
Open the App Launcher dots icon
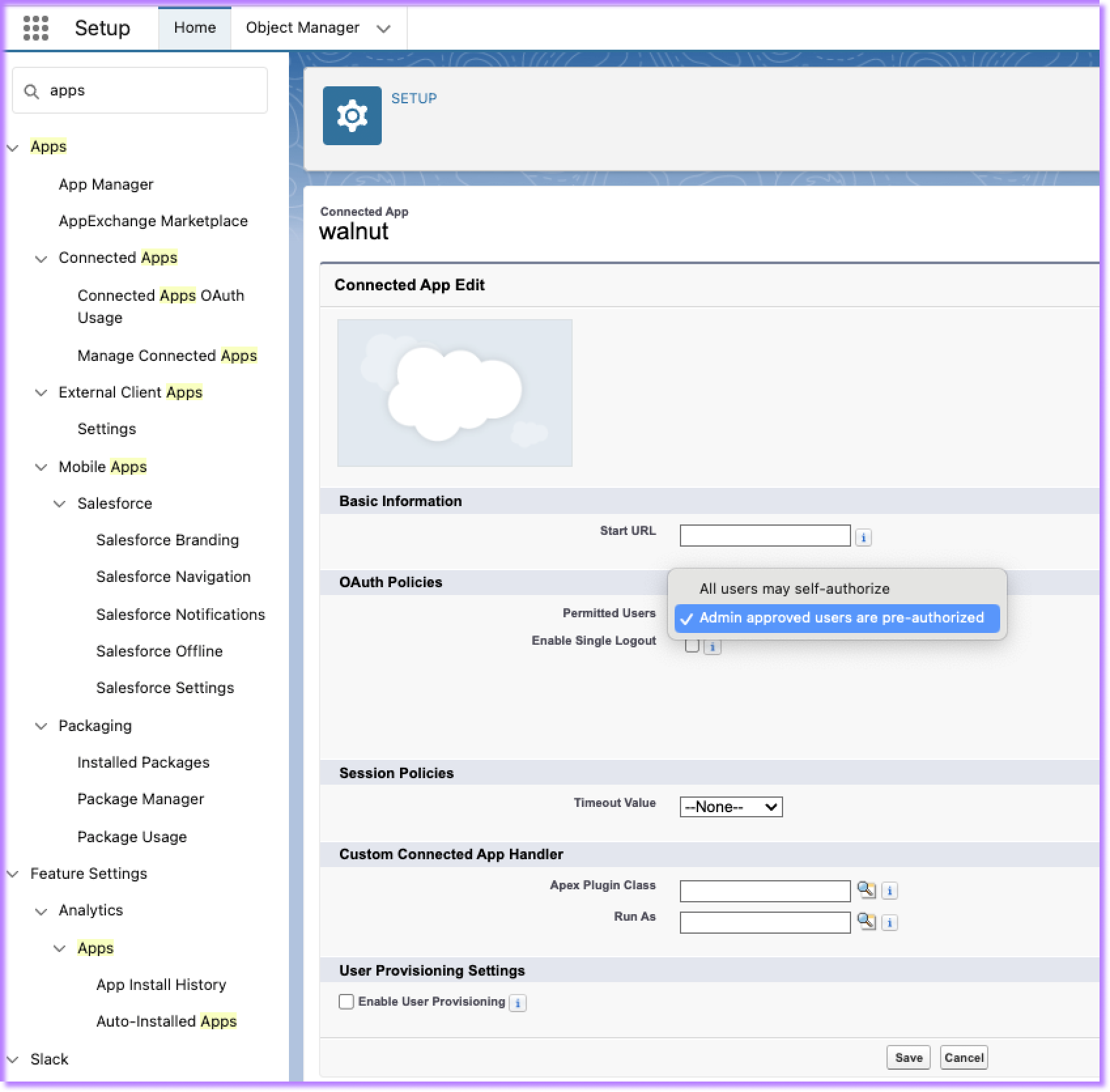35,27
